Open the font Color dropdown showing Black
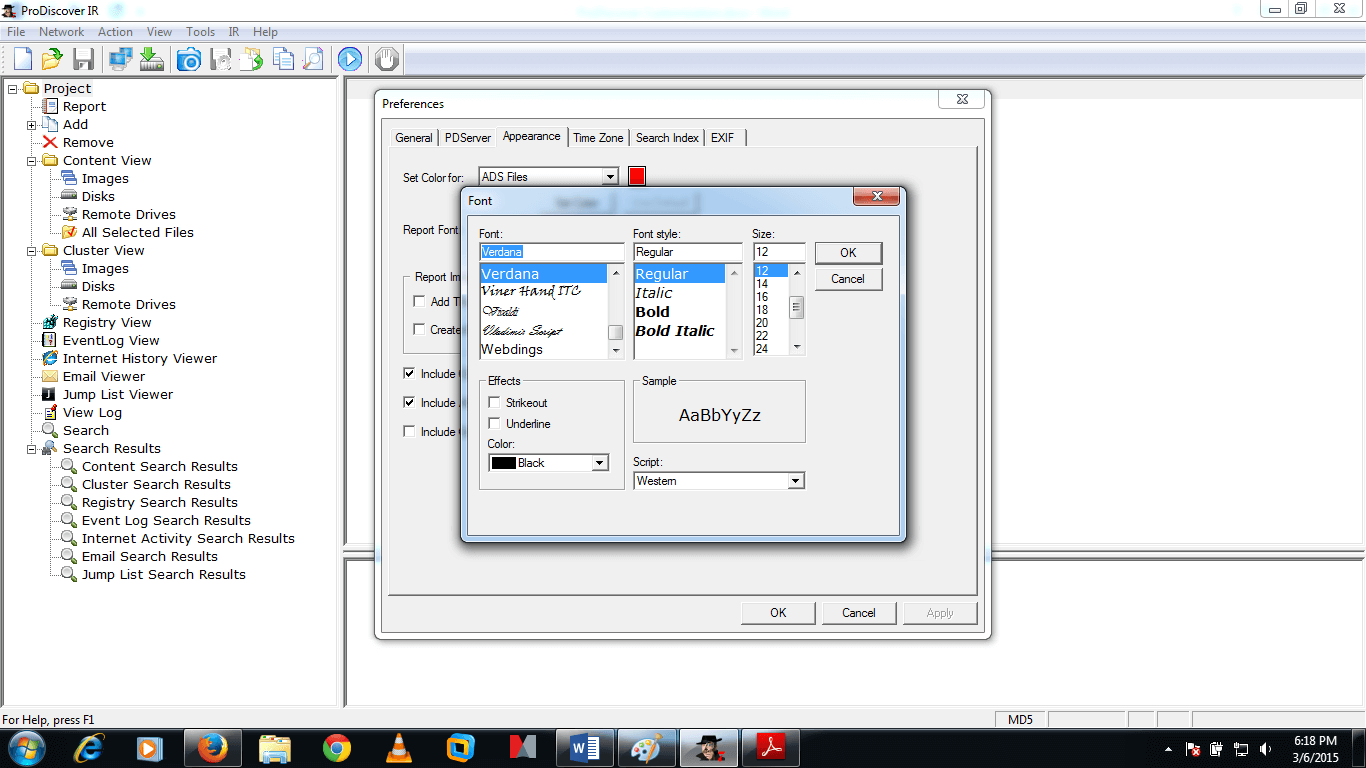The image size is (1366, 768). pos(600,462)
